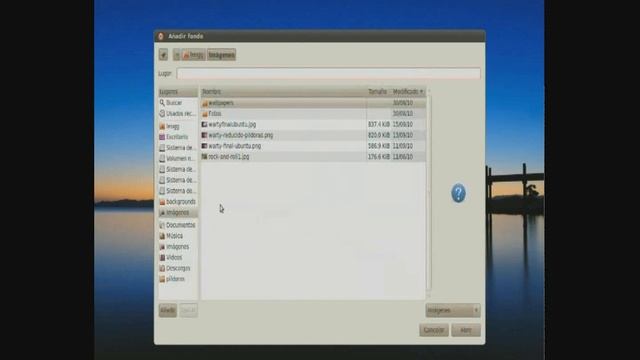Open the Descargas bookmark

(178, 268)
